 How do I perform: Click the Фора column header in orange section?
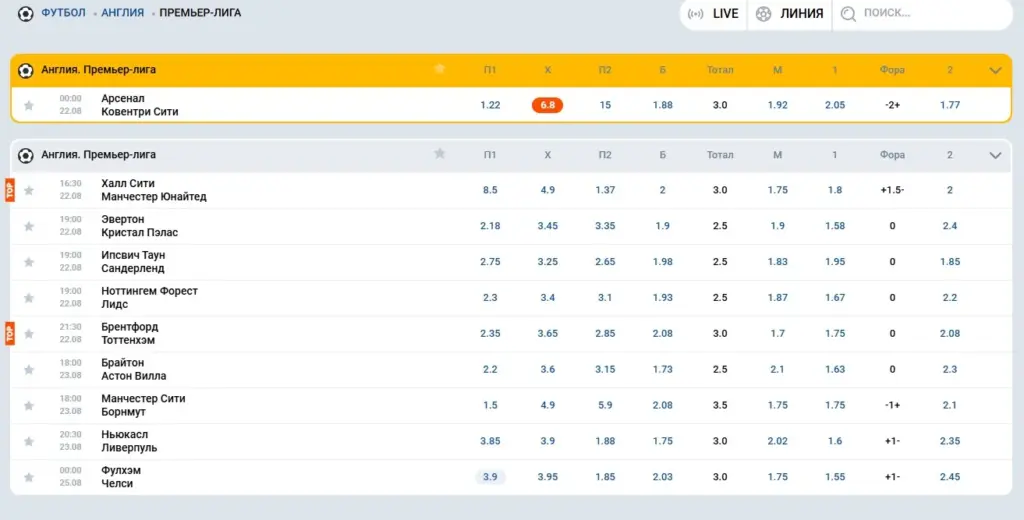coord(892,70)
